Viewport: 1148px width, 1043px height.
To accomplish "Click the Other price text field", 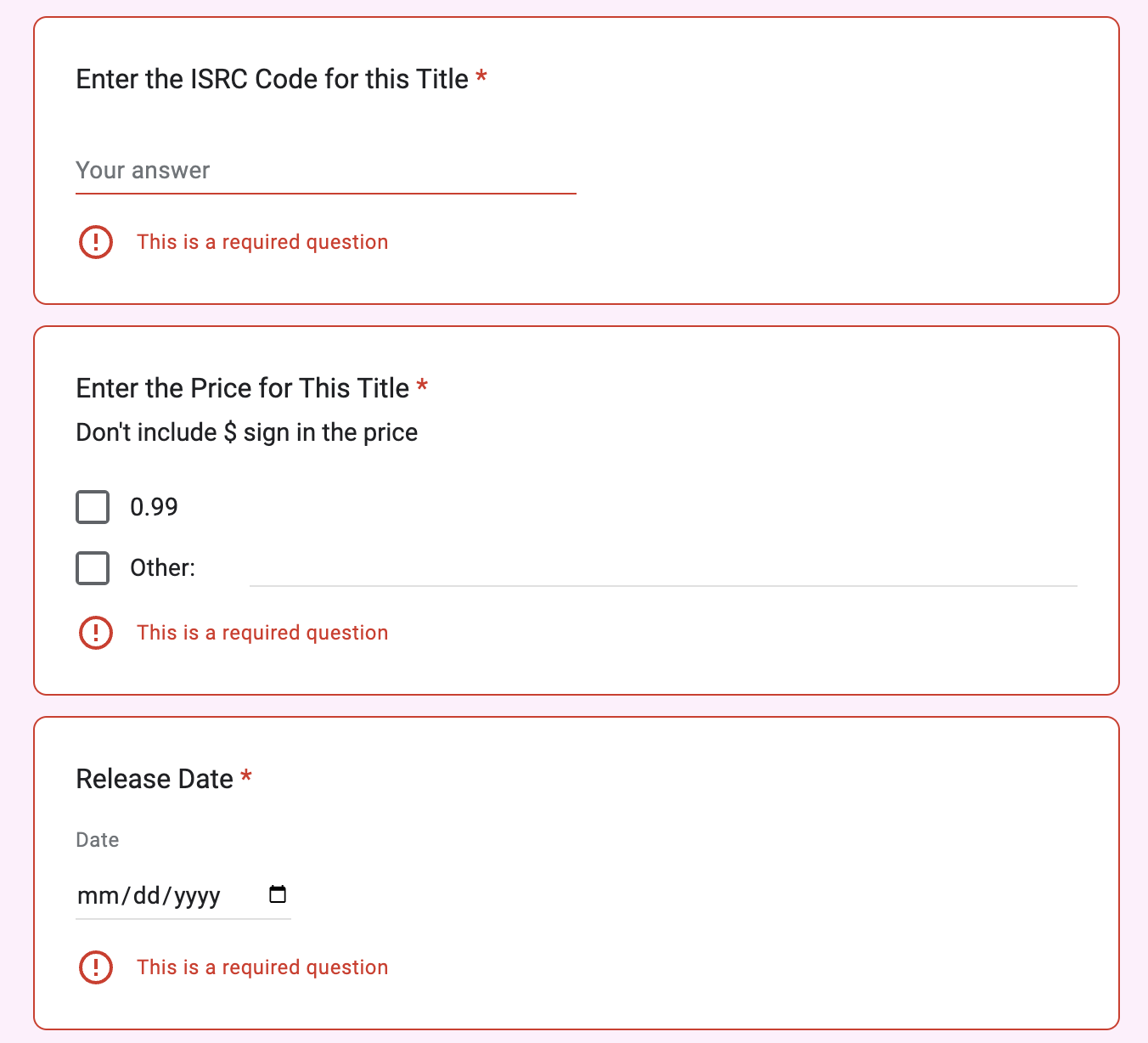I will point(663,568).
